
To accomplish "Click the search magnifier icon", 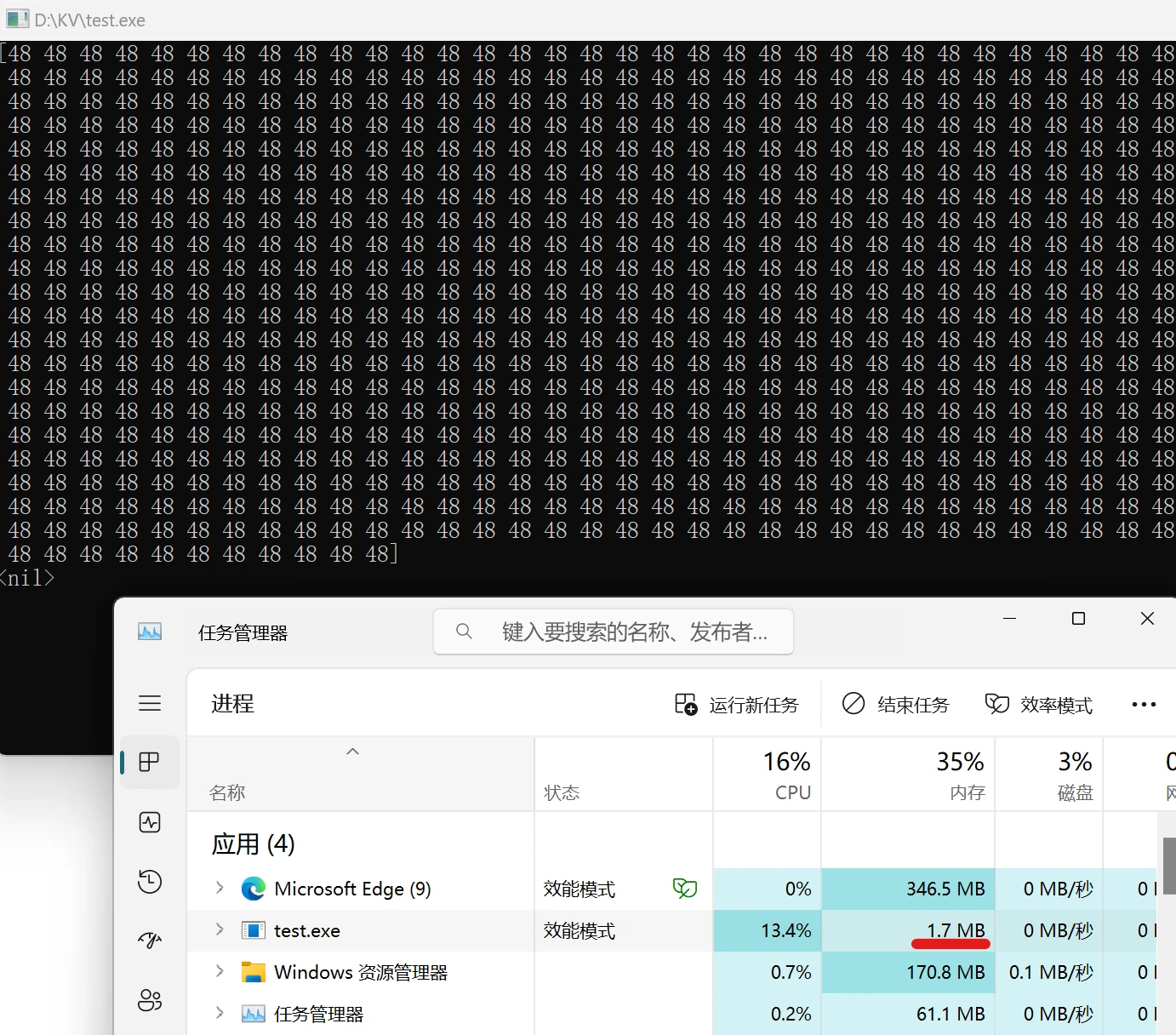I will point(464,632).
